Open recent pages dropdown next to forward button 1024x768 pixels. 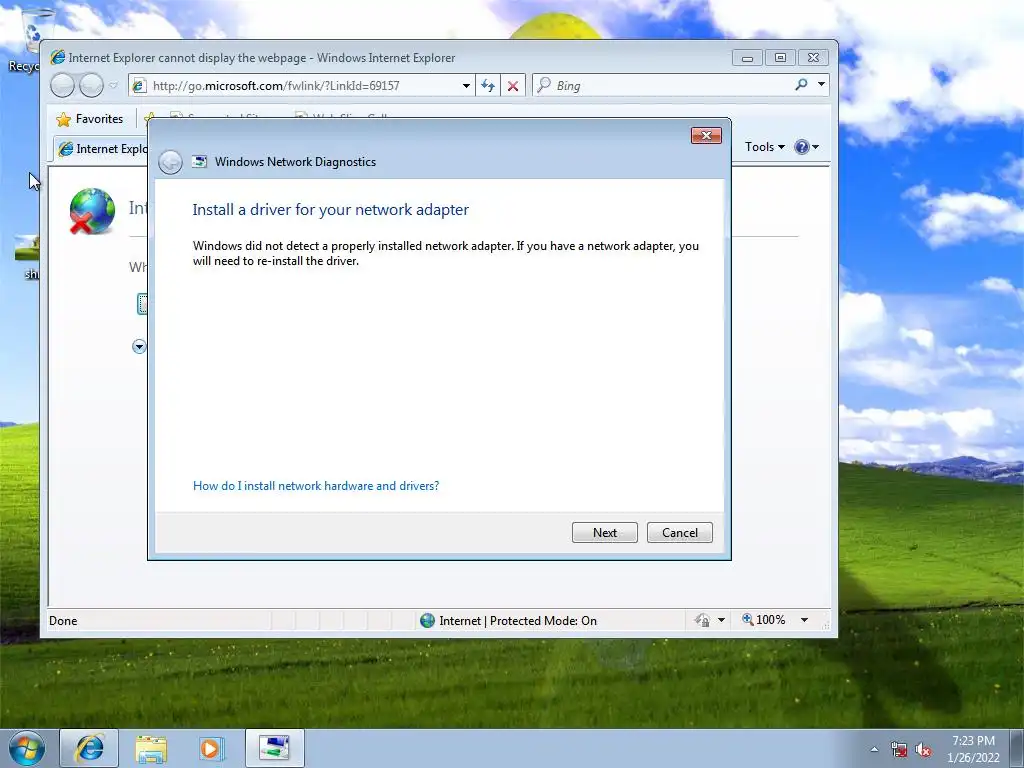click(x=114, y=86)
